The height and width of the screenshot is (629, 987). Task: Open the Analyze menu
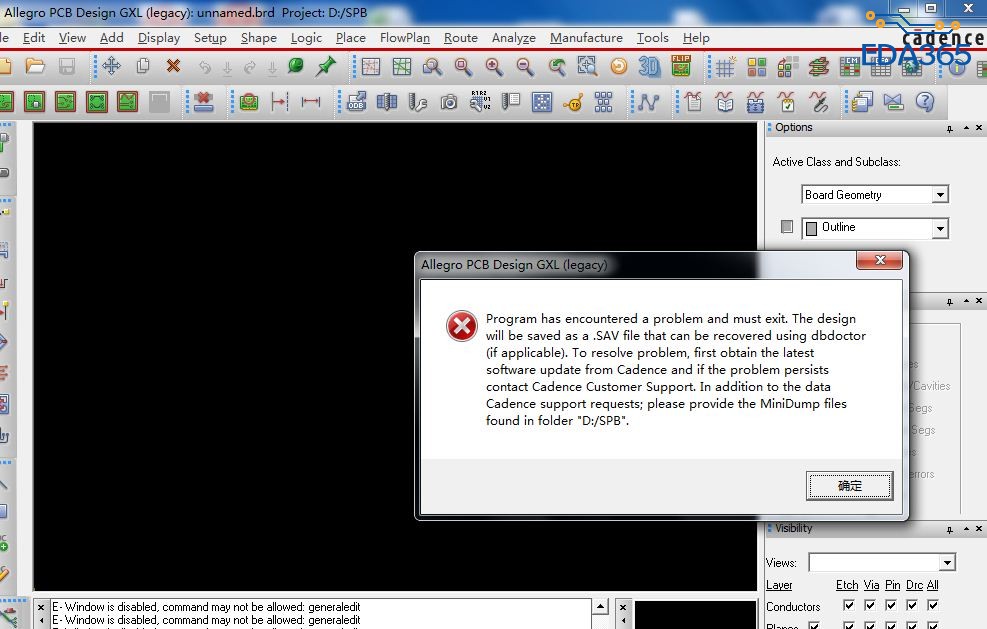coord(514,38)
